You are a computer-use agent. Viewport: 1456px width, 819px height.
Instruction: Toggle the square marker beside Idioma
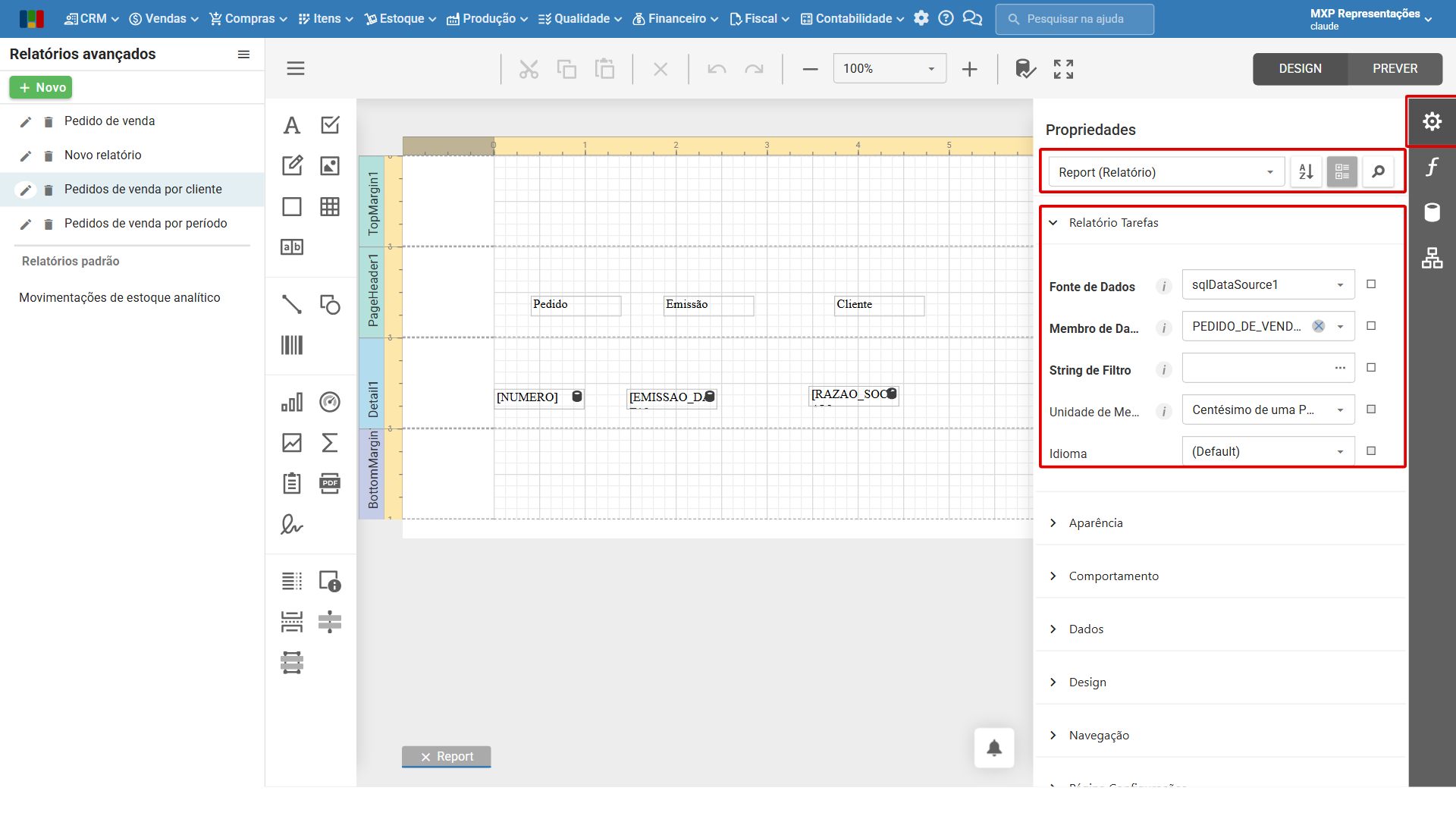click(x=1371, y=451)
